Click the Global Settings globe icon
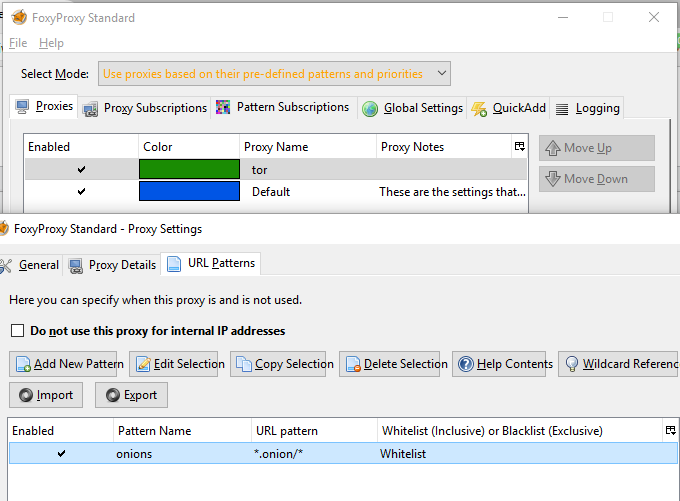 click(370, 109)
